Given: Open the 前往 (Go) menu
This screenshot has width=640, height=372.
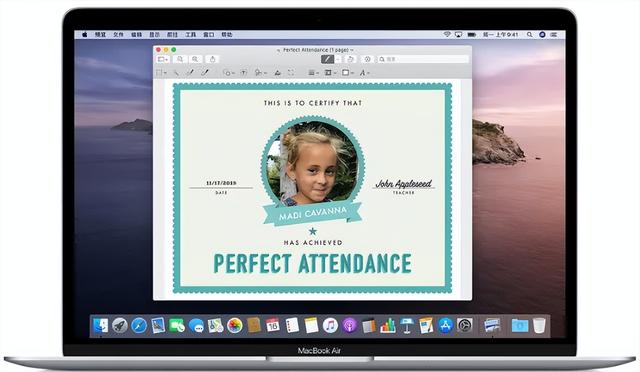Looking at the screenshot, I should 172,35.
